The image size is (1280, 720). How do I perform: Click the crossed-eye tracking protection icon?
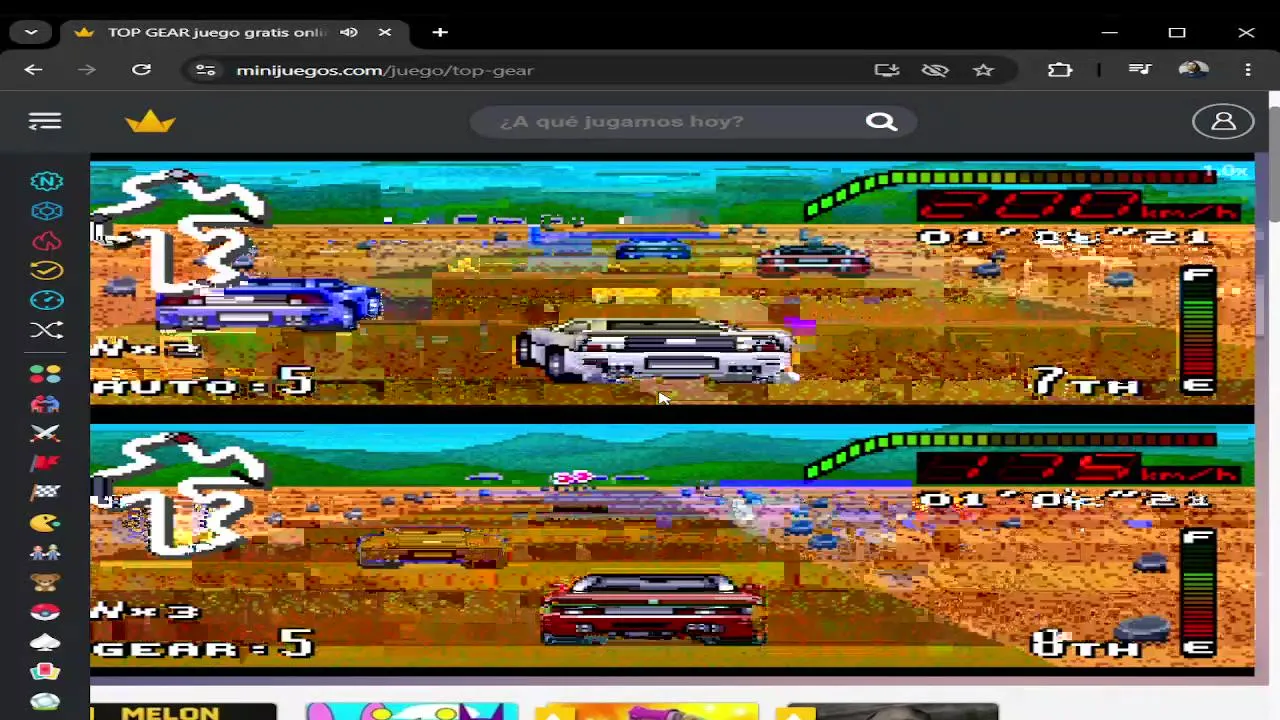tap(935, 70)
